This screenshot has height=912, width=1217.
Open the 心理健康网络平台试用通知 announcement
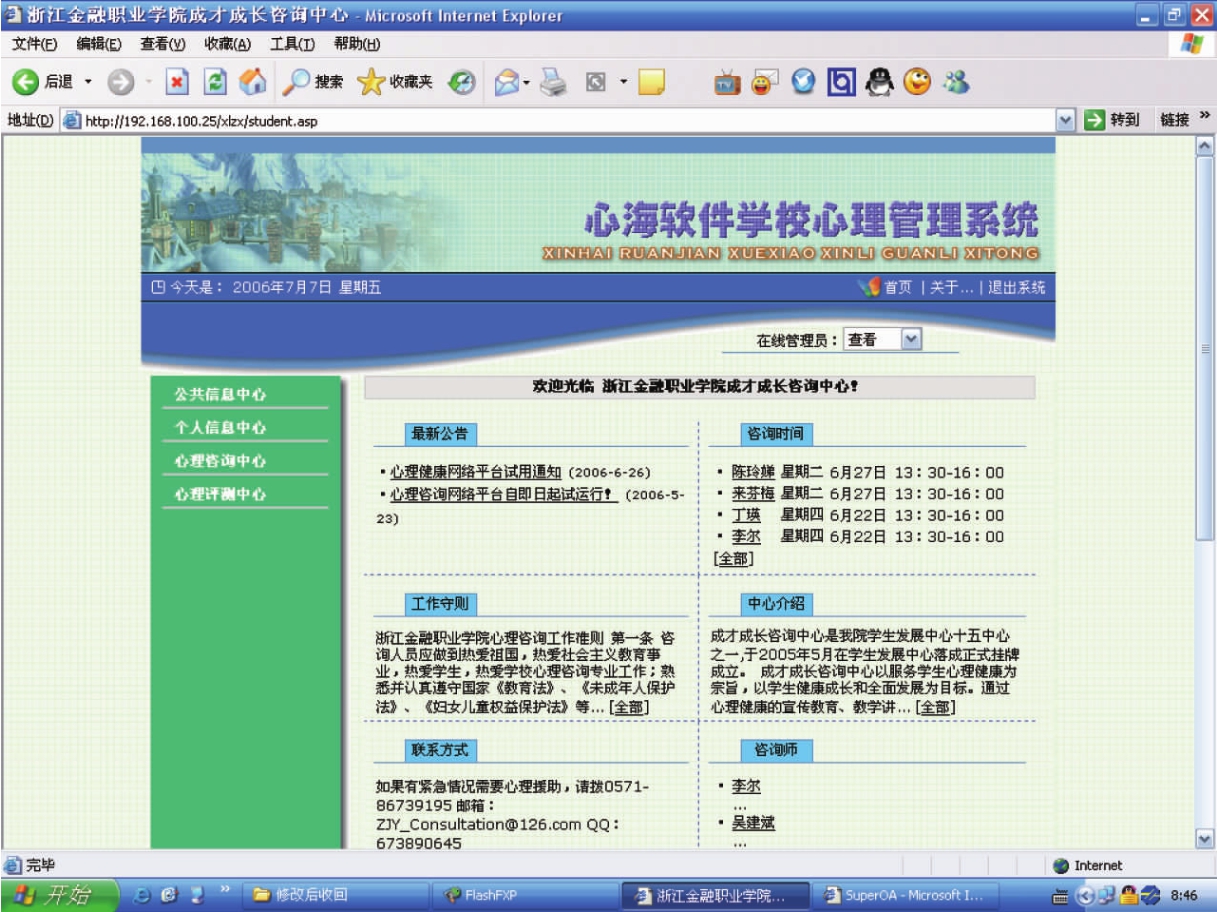pos(476,473)
